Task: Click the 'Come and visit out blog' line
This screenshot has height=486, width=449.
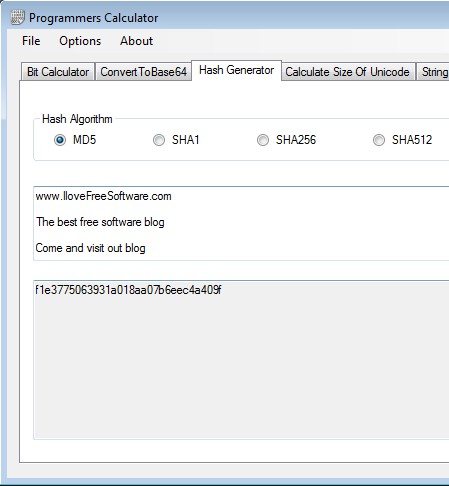Action: pos(90,248)
